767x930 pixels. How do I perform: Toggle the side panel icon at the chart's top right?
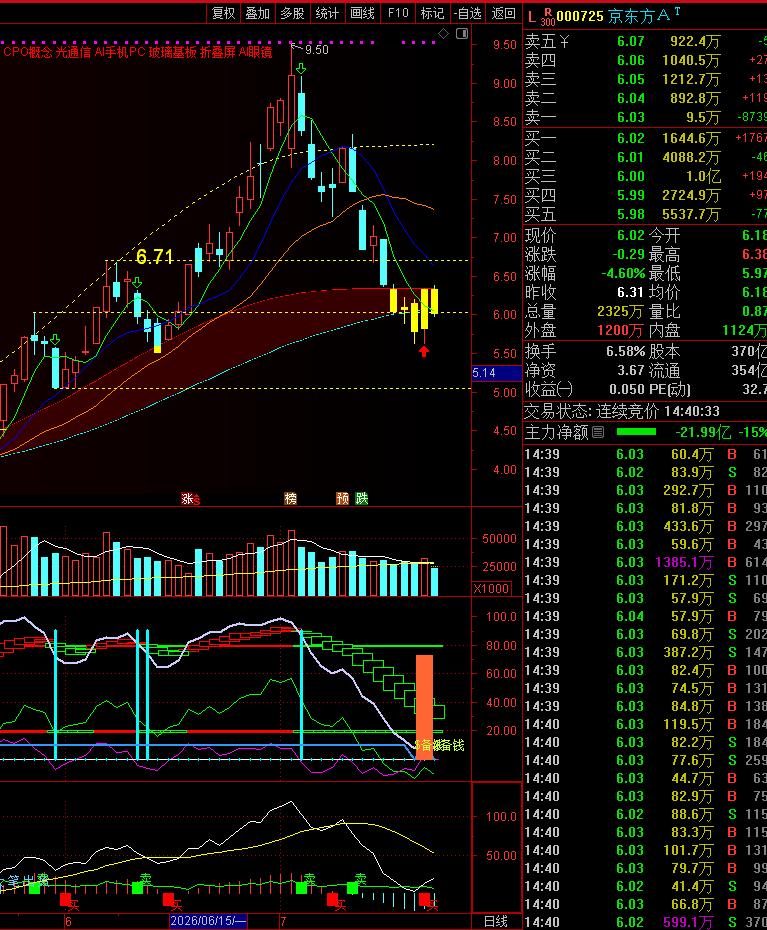[x=462, y=34]
